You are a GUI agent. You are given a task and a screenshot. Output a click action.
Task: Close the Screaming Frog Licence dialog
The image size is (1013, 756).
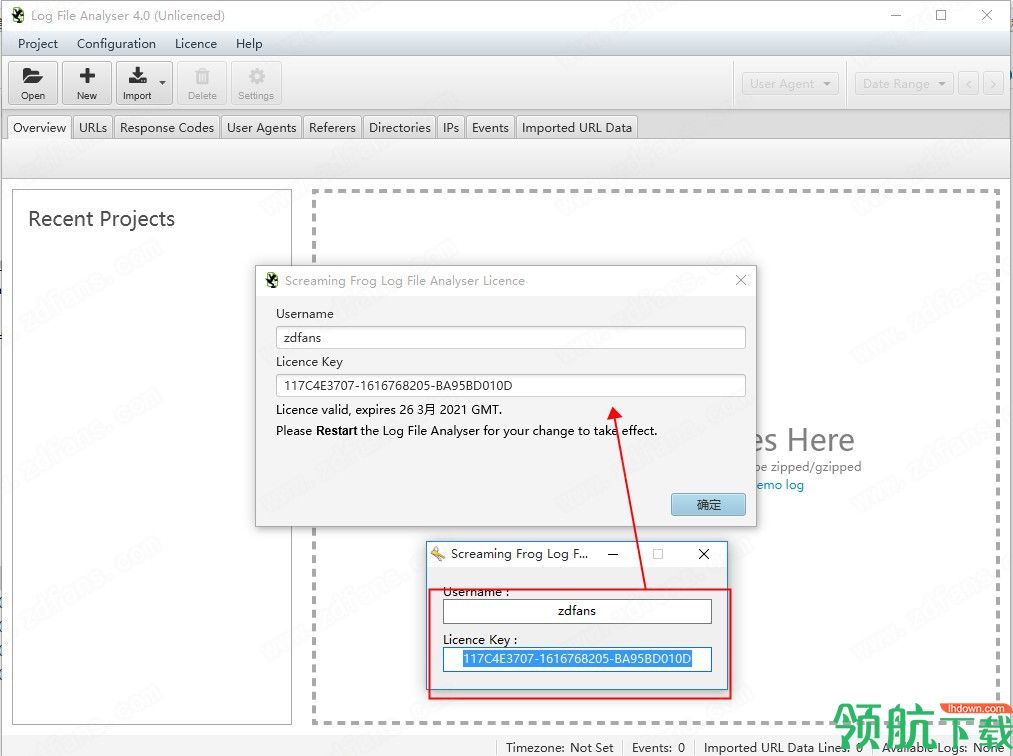(741, 280)
